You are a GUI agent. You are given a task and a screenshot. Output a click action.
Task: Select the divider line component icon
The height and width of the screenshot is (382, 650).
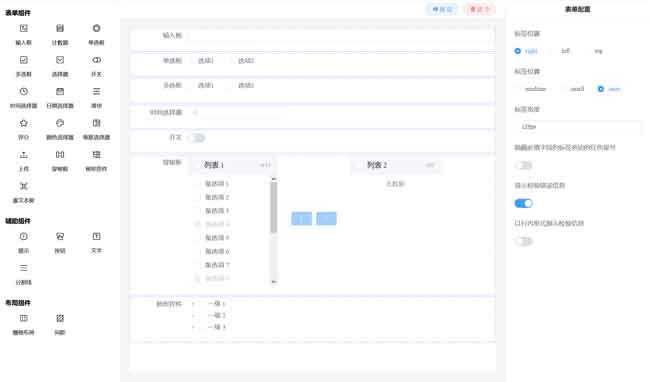click(x=24, y=268)
